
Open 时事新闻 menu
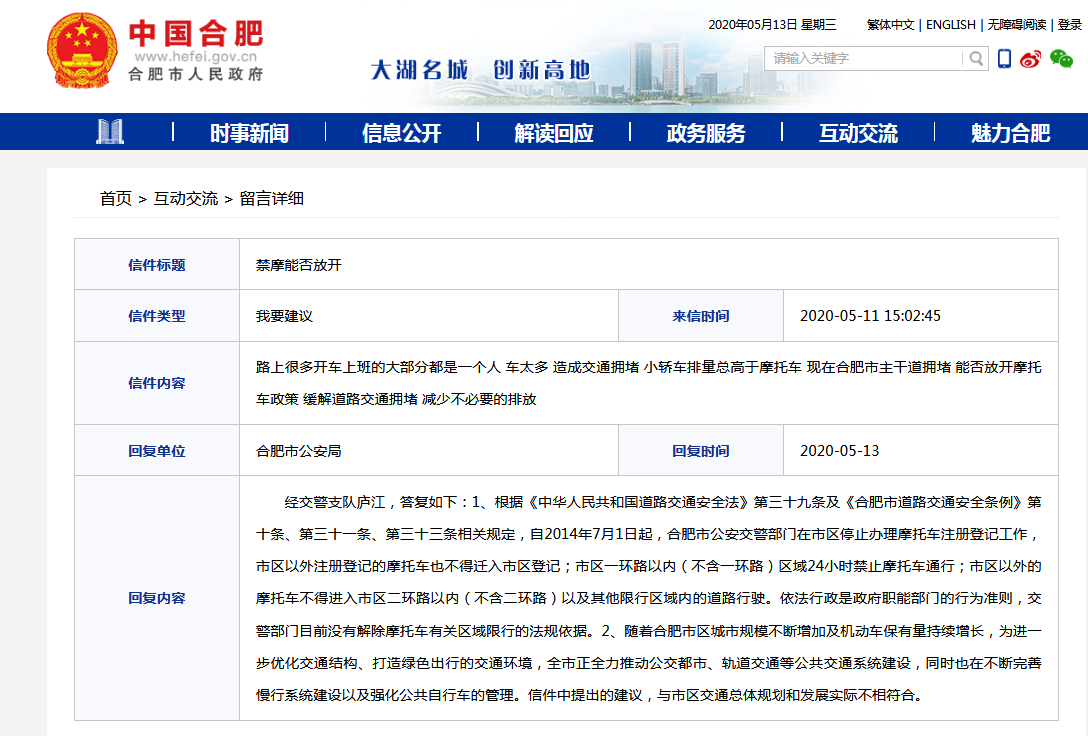click(249, 132)
